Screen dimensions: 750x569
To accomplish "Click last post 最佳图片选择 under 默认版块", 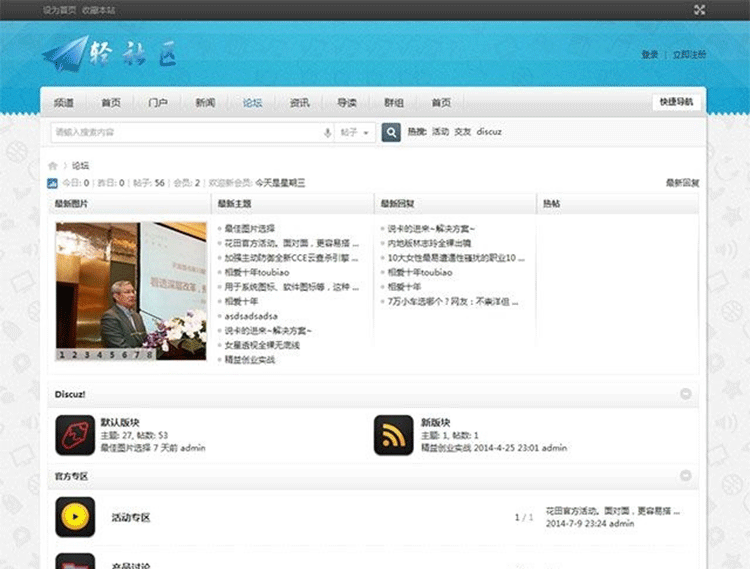I will [126, 448].
